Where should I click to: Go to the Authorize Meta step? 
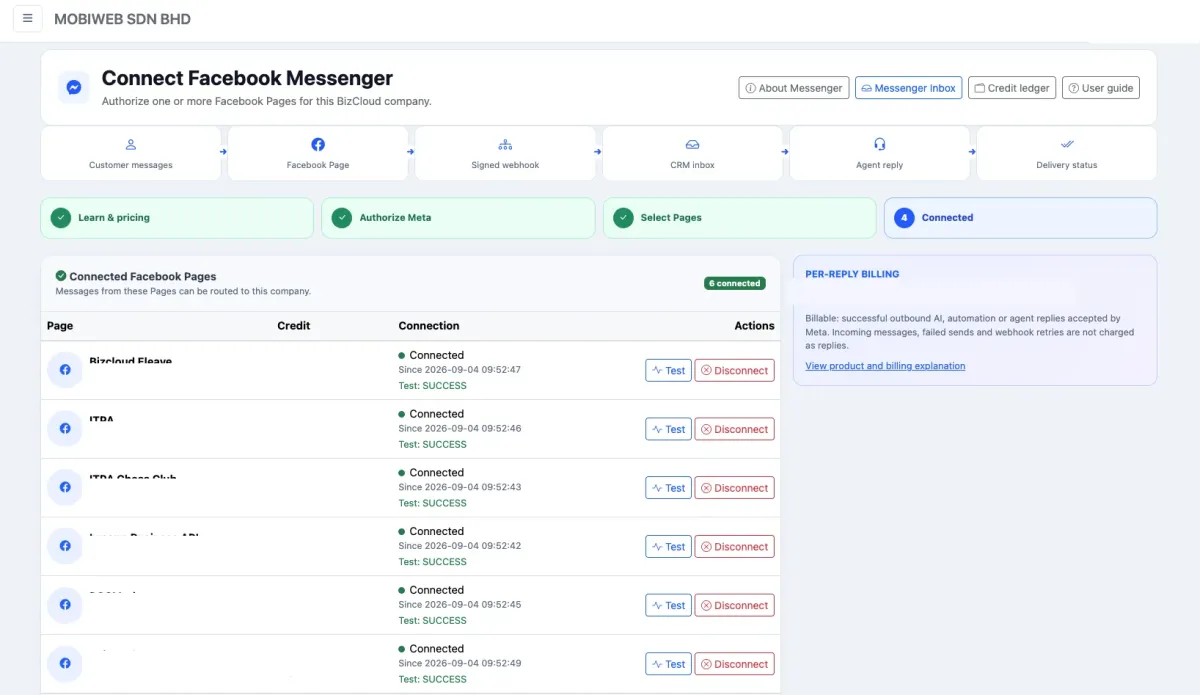tap(458, 218)
